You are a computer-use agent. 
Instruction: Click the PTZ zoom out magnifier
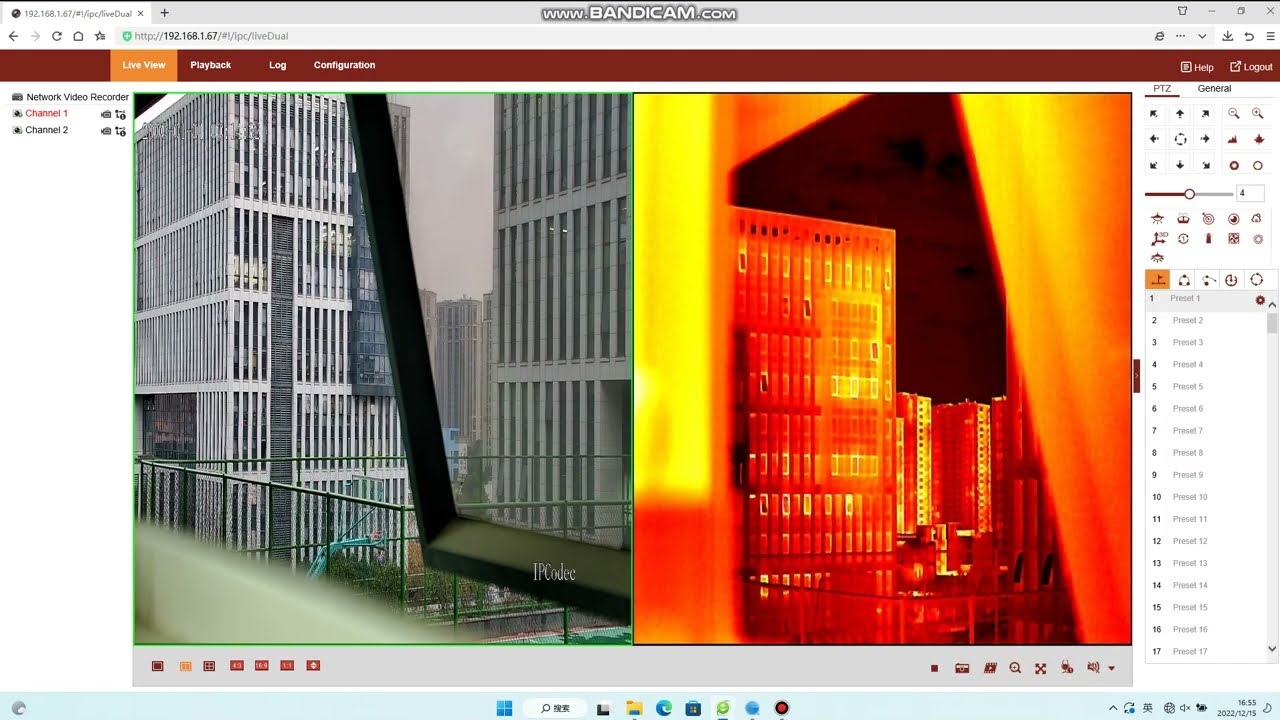point(1234,114)
